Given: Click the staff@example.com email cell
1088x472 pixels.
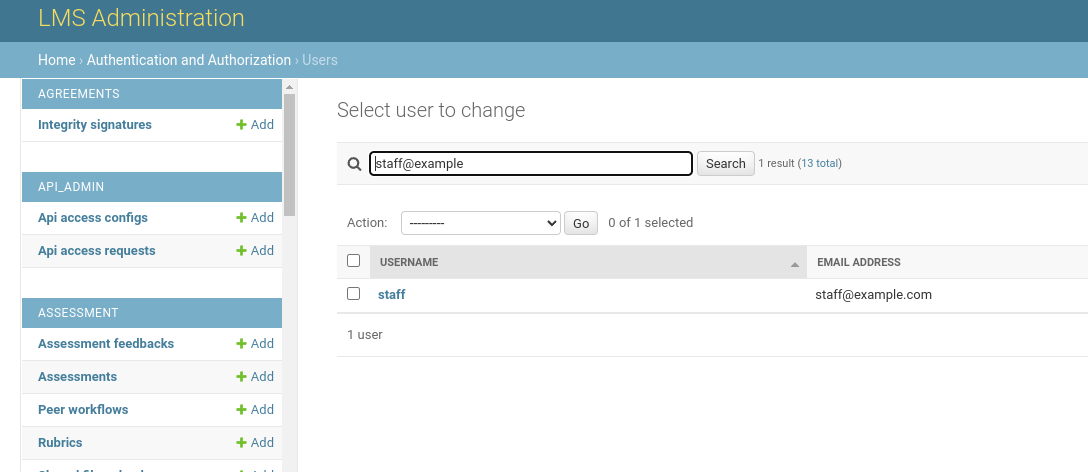Looking at the screenshot, I should click(874, 294).
